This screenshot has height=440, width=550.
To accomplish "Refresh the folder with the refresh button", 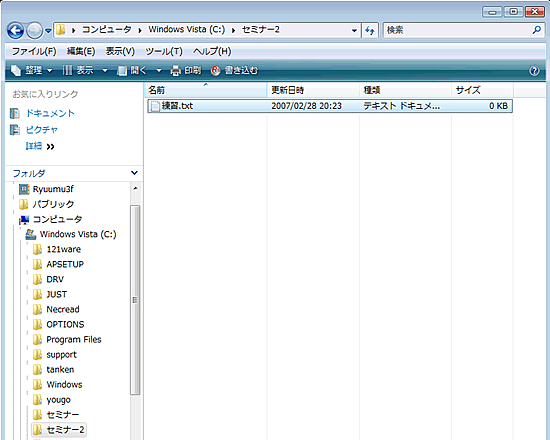I will click(x=370, y=31).
